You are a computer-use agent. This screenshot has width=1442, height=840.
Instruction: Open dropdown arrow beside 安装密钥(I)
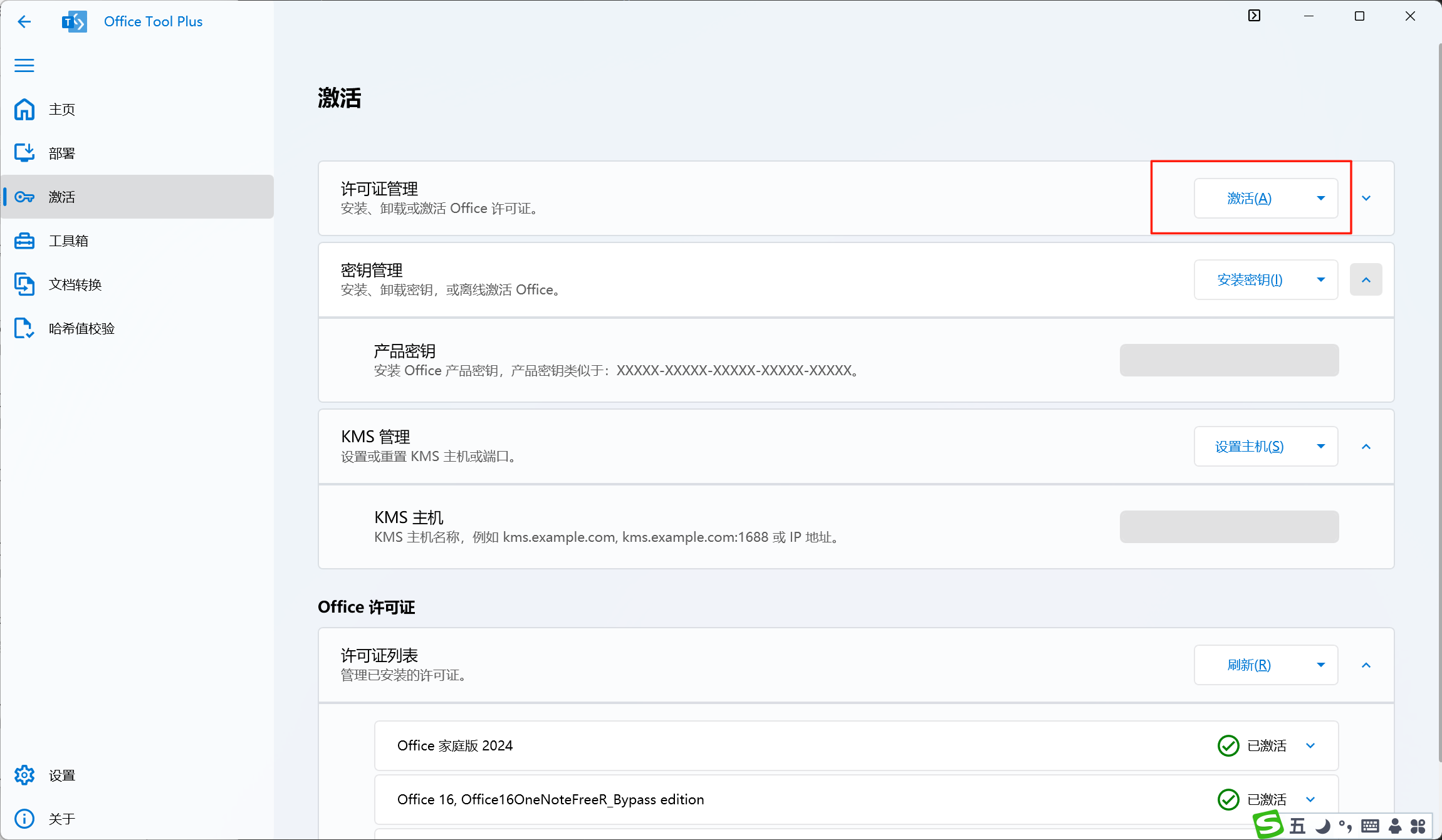[1321, 280]
